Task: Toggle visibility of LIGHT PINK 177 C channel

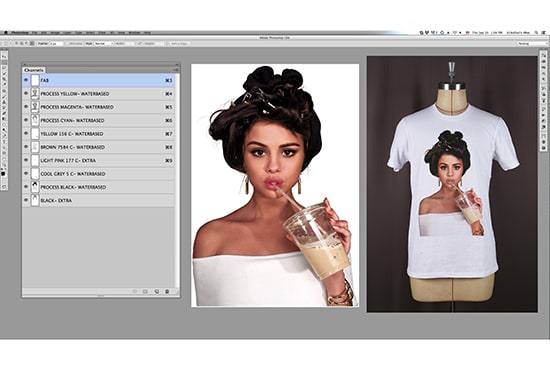Action: [26, 160]
